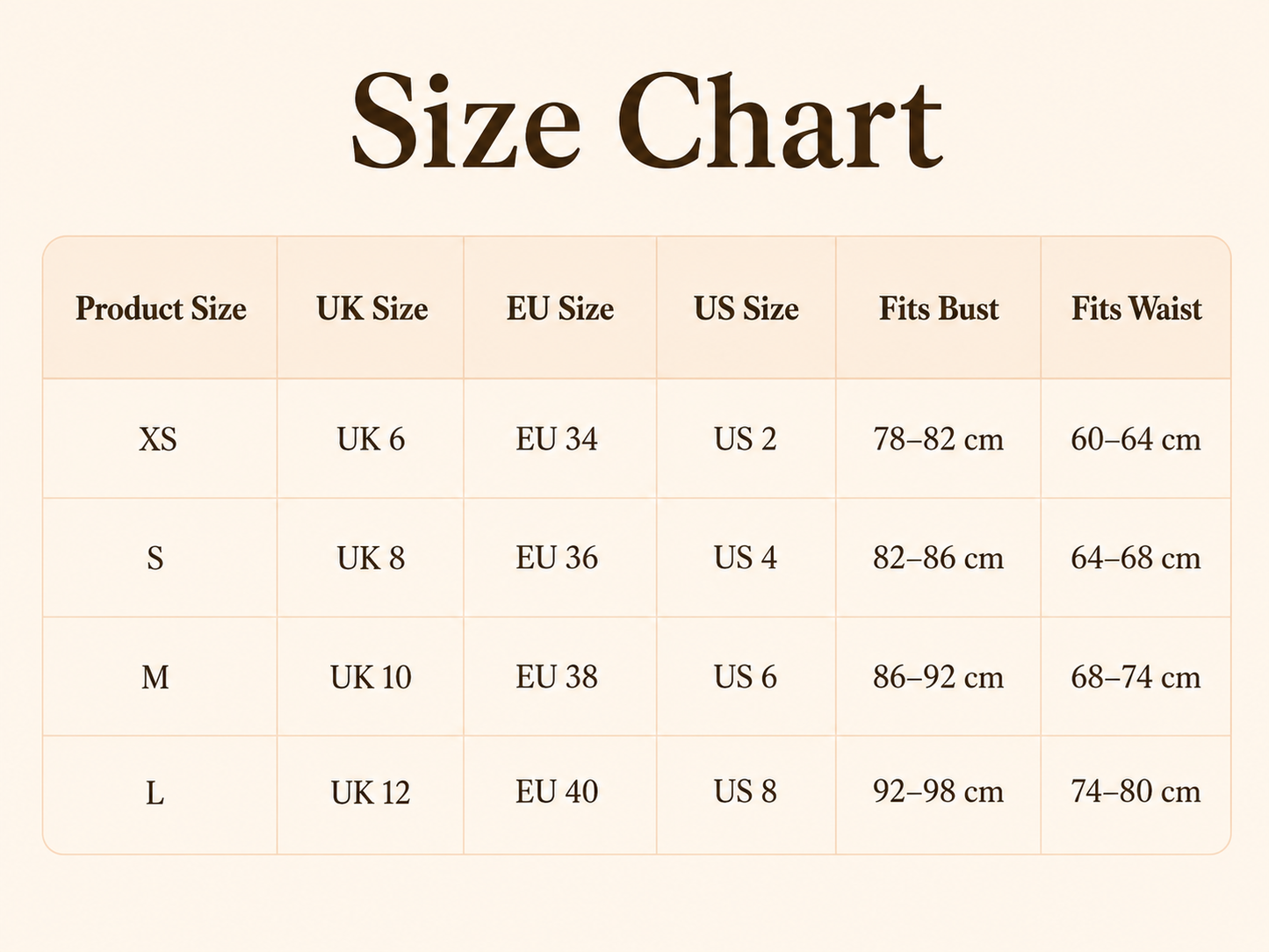Click the 64–68 cm waist cell
The height and width of the screenshot is (952, 1269).
(x=1136, y=558)
